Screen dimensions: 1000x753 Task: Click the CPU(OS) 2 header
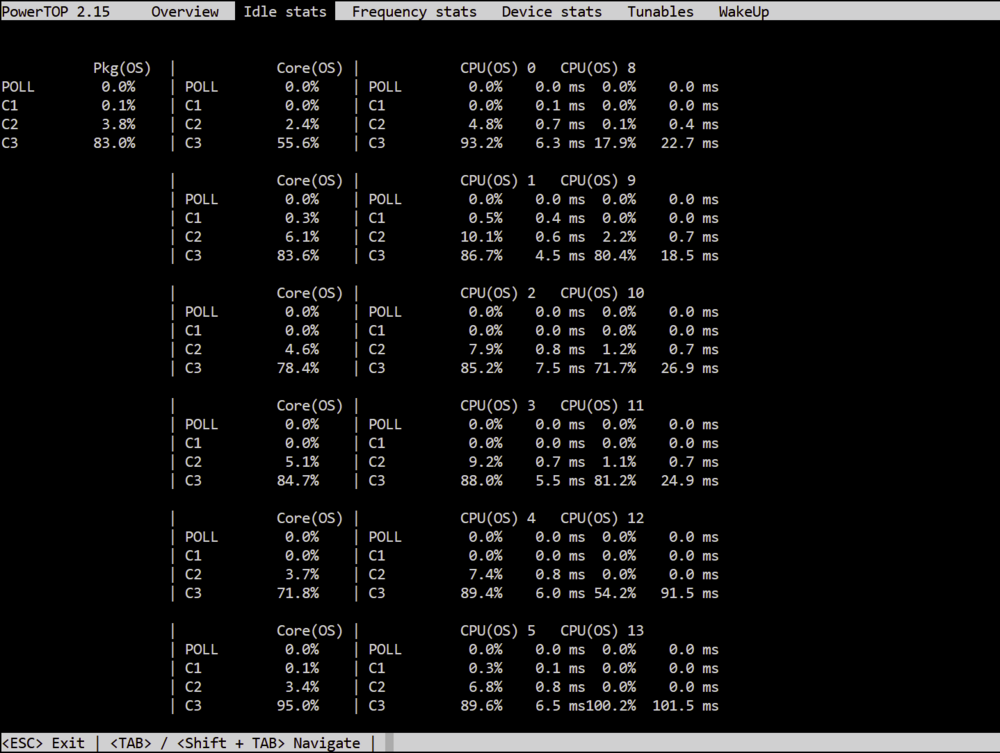point(498,293)
